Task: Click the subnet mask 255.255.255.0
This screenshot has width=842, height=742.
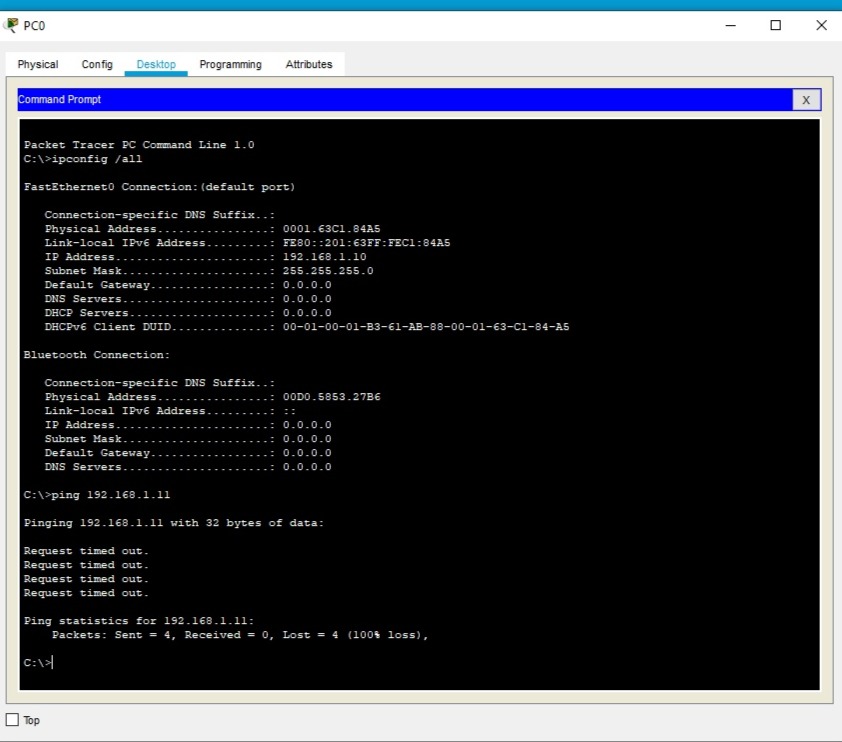Action: pyautogui.click(x=328, y=271)
